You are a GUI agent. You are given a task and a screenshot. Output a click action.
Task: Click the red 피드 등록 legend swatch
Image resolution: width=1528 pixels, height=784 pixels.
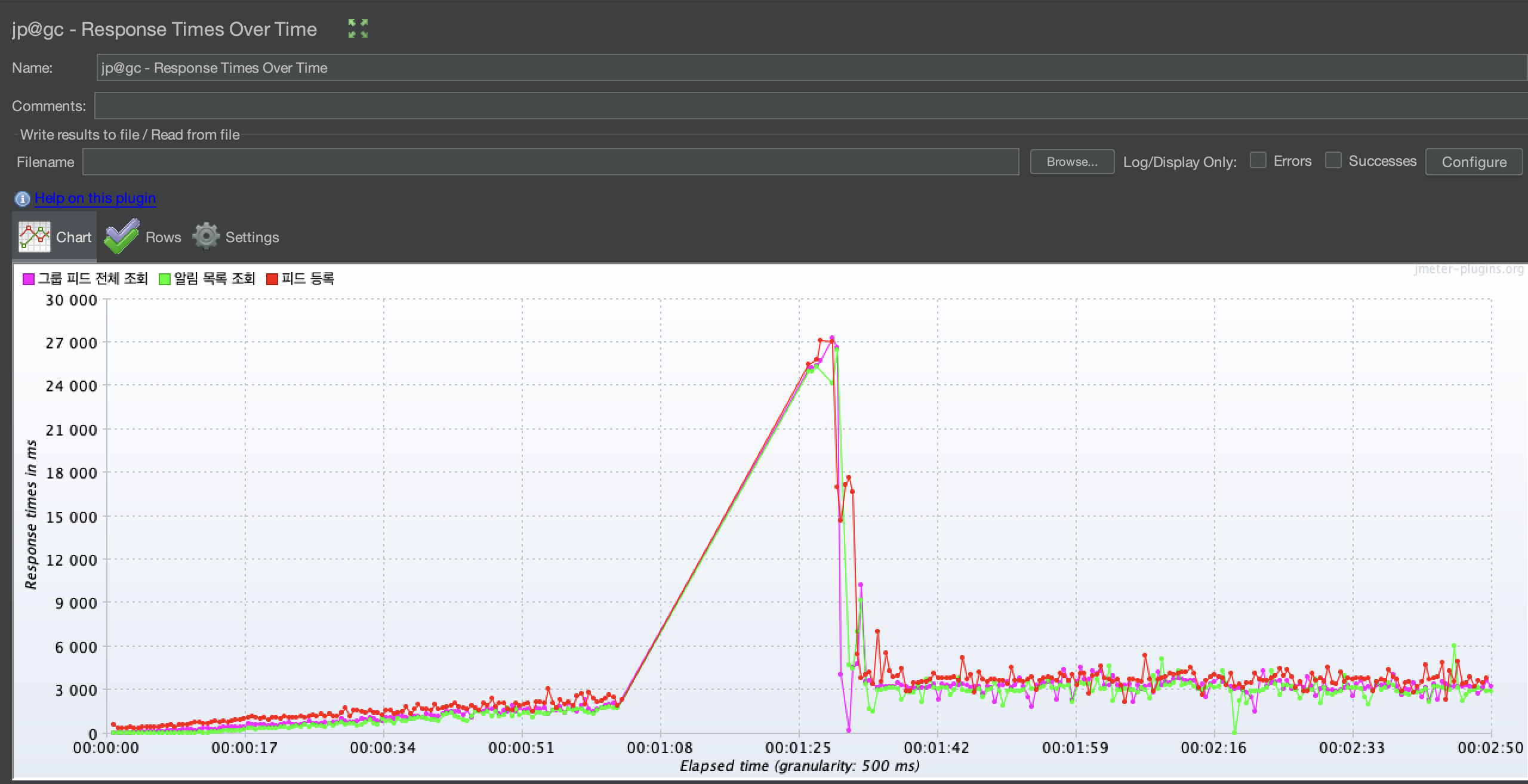coord(272,279)
